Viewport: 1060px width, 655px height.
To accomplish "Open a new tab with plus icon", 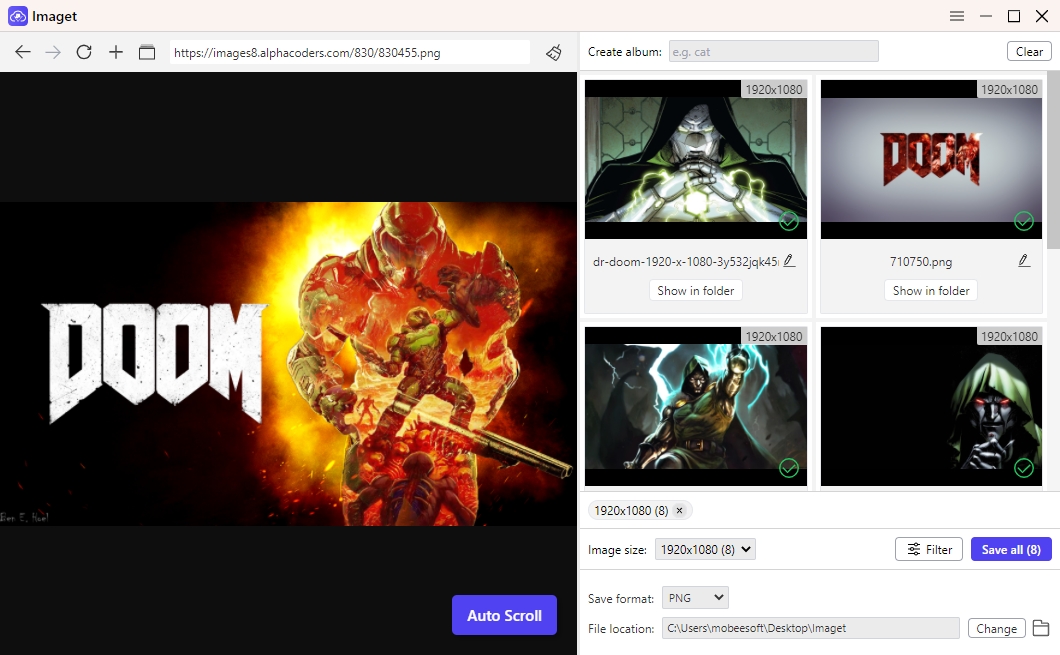I will point(116,52).
